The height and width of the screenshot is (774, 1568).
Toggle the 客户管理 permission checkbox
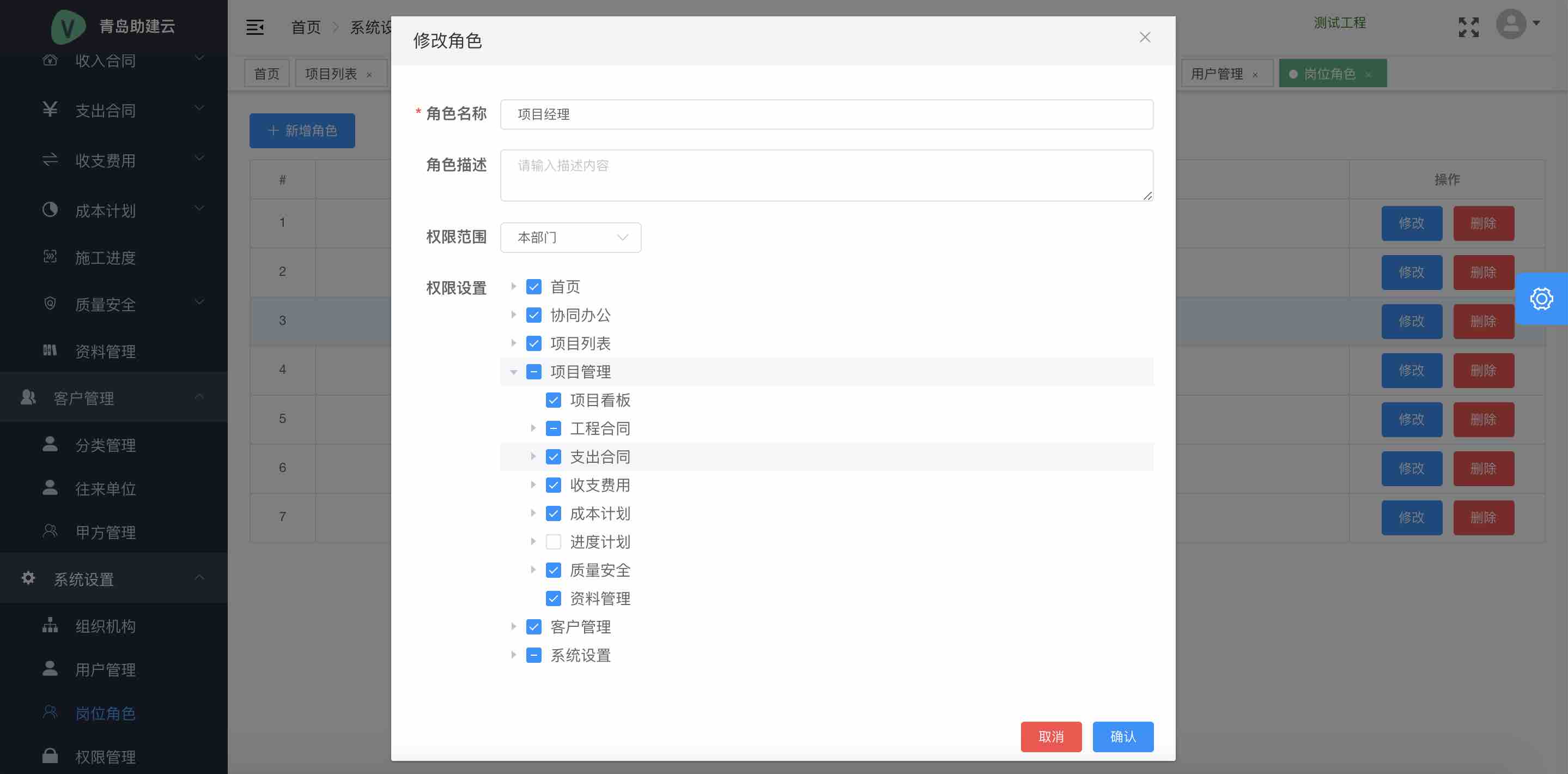point(534,627)
